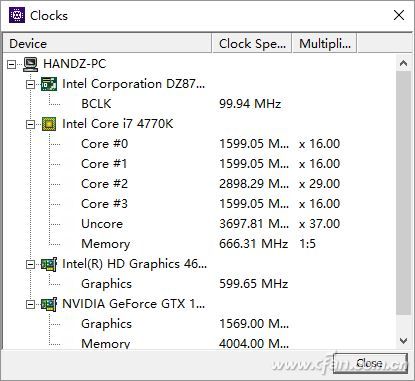This screenshot has height=381, width=415.
Task: Click the Clock Speed column header
Action: [x=252, y=43]
